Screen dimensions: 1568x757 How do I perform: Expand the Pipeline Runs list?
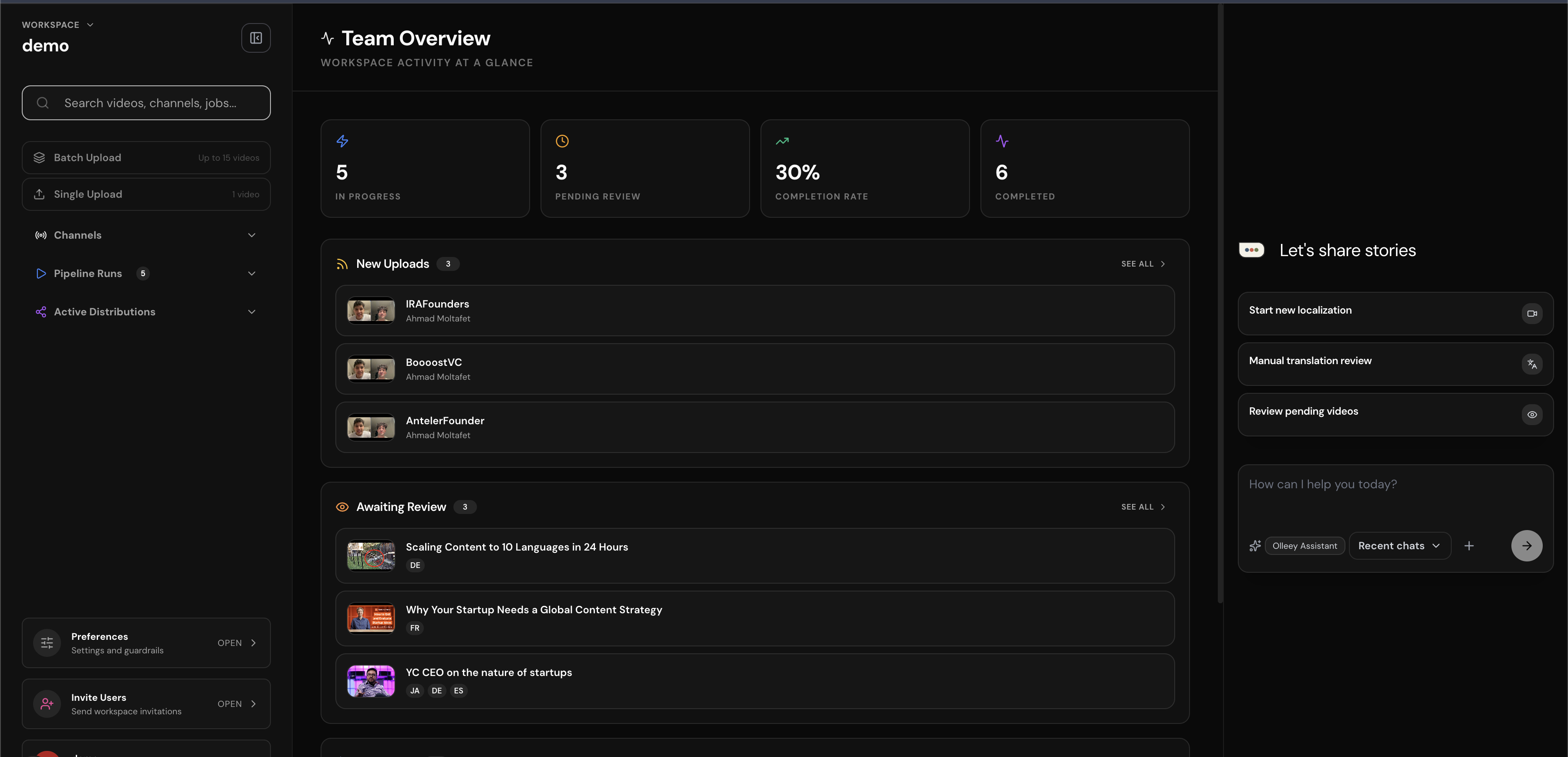[251, 273]
